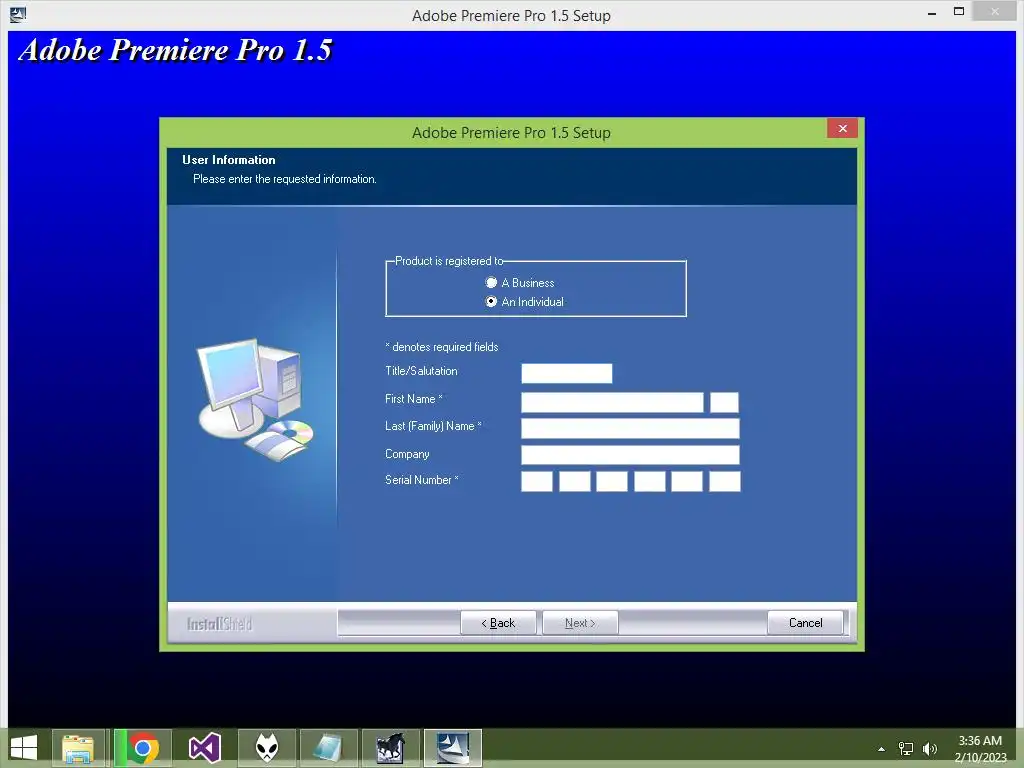
Task: Open Visual Studio from the taskbar
Action: (x=204, y=748)
